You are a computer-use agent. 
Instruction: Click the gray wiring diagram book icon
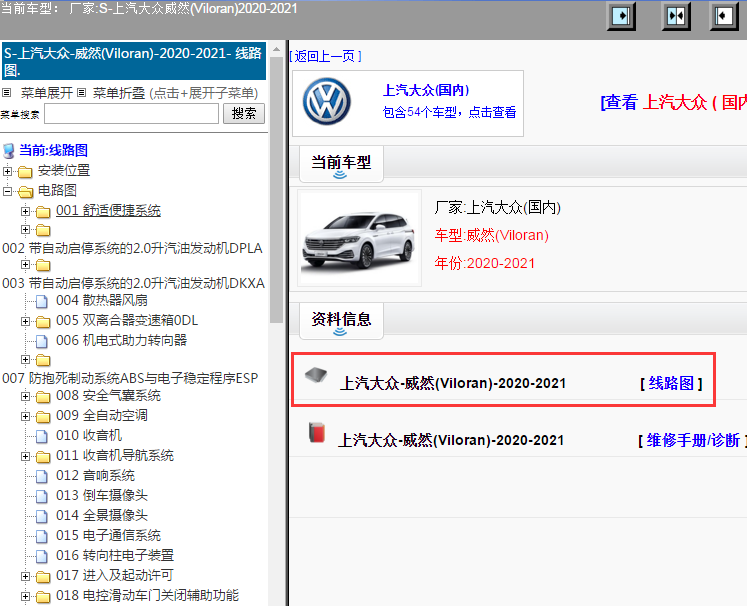pyautogui.click(x=316, y=375)
